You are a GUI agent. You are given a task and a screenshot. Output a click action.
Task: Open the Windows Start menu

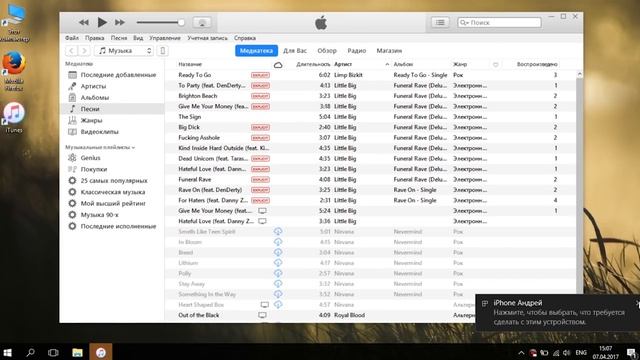click(x=7, y=353)
